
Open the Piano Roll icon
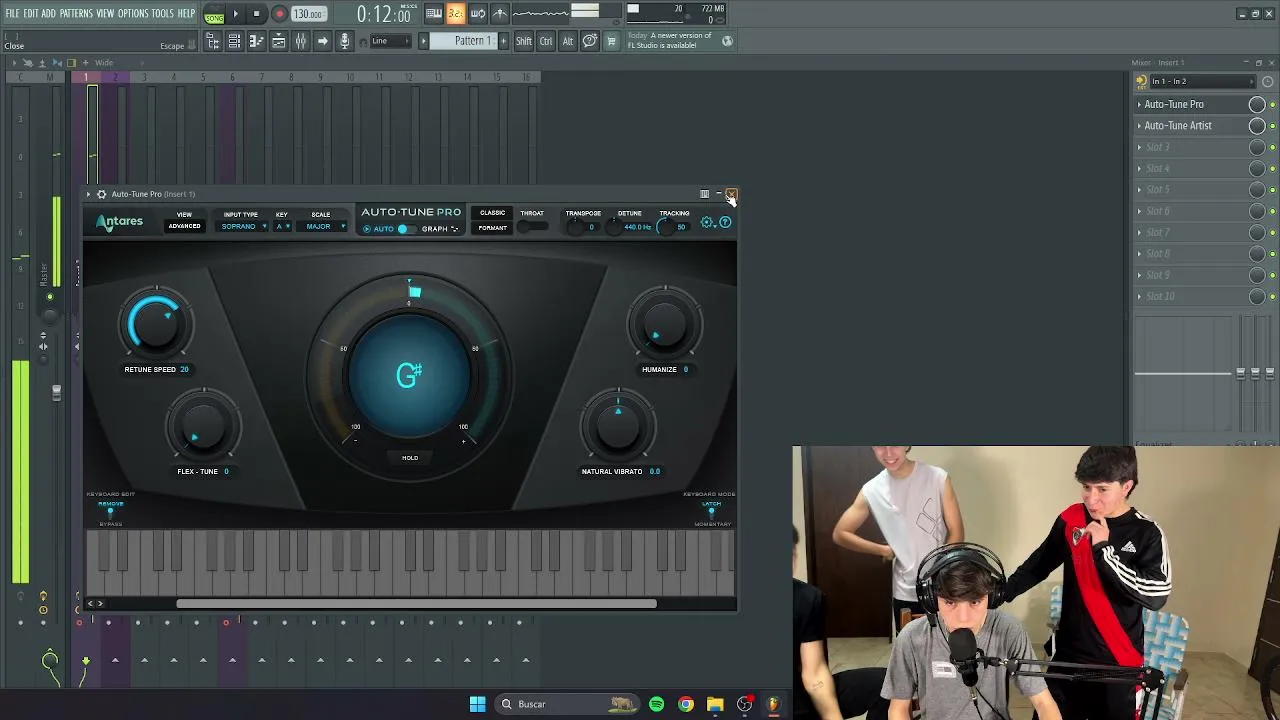[256, 41]
